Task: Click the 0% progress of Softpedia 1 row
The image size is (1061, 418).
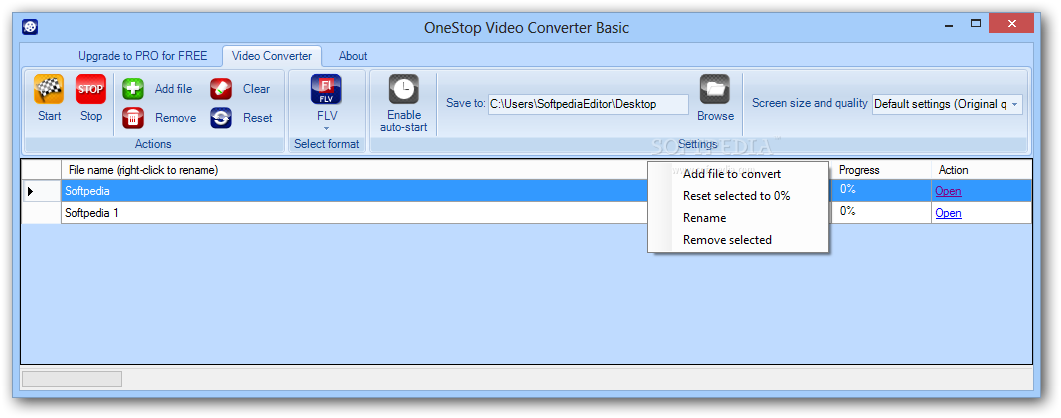Action: [880, 213]
